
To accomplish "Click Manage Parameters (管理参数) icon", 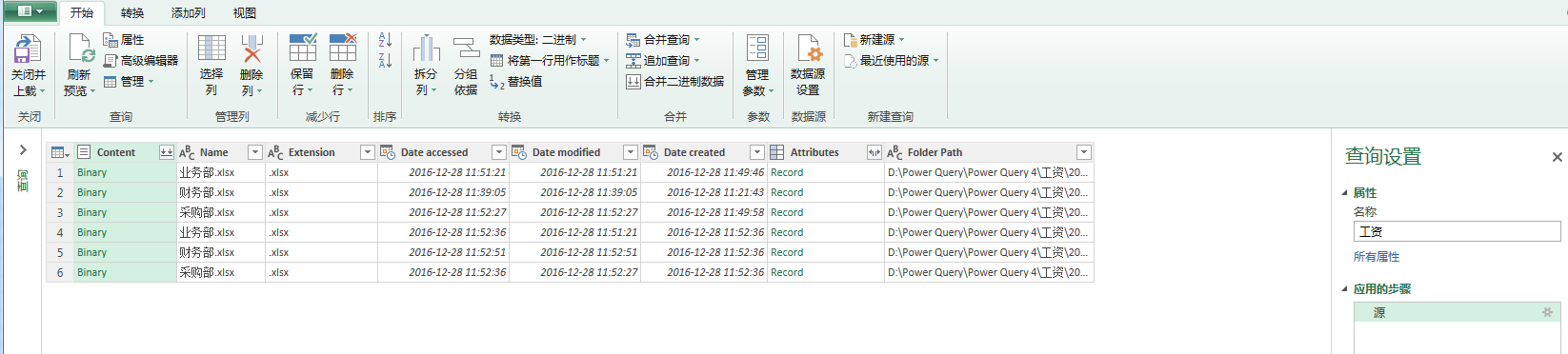I will point(757,48).
